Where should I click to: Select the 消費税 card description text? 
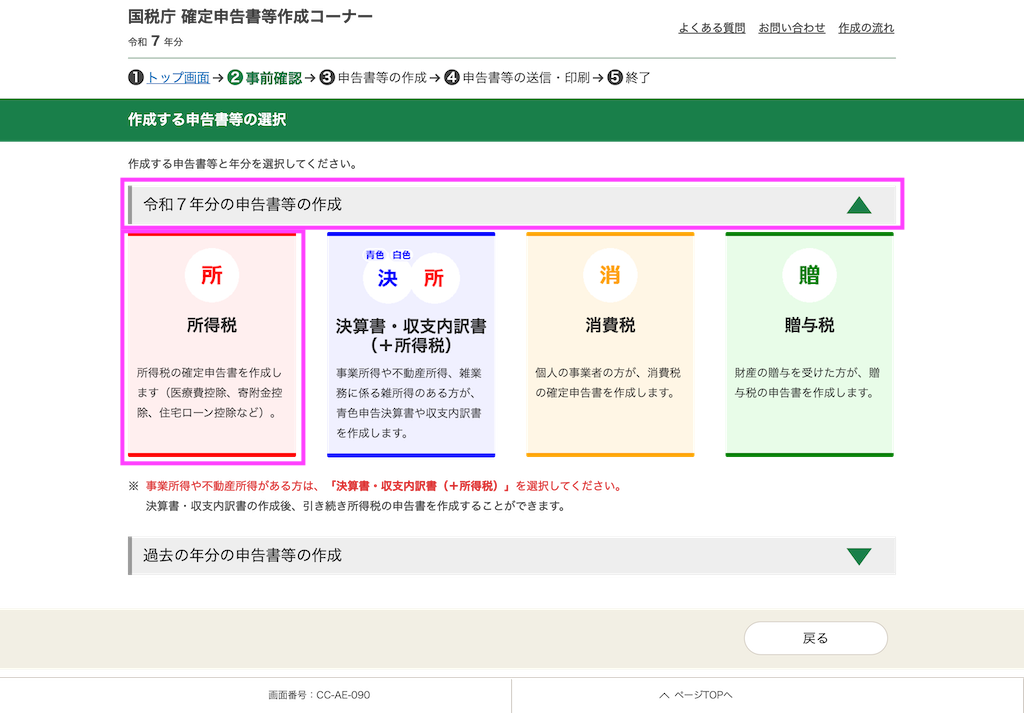click(x=608, y=382)
